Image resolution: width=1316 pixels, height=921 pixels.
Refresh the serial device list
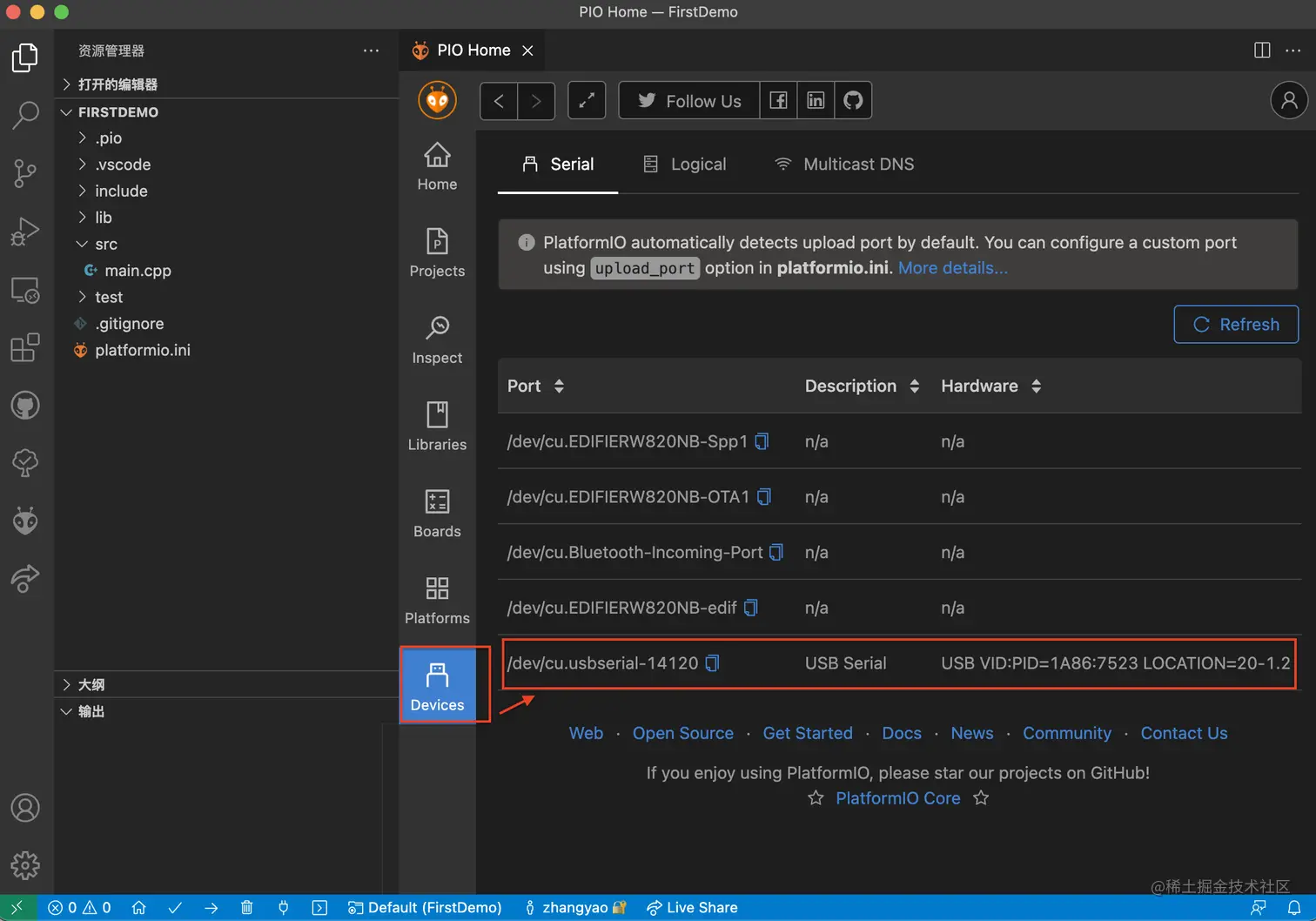pyautogui.click(x=1236, y=325)
